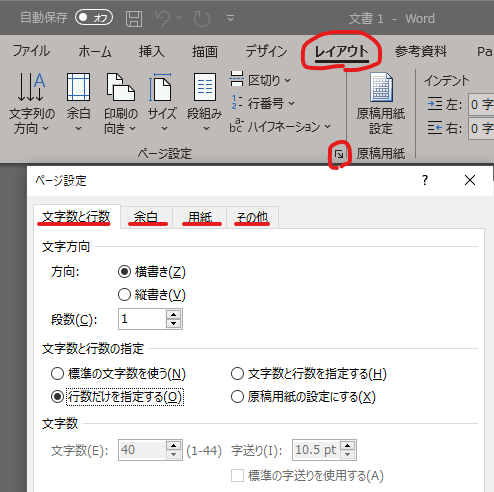Screen dimensions: 494x492
Task: Decrease 段数 with the down spinner
Action: [173, 324]
